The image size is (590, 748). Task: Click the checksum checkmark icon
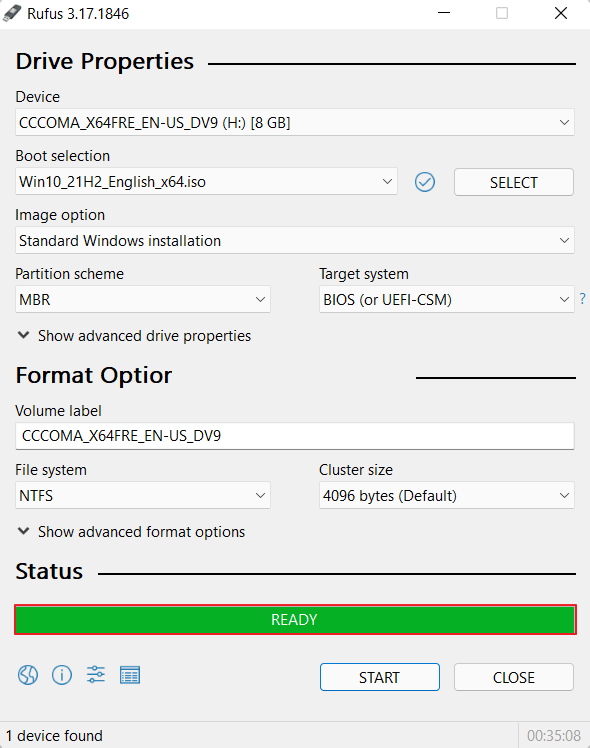click(424, 182)
